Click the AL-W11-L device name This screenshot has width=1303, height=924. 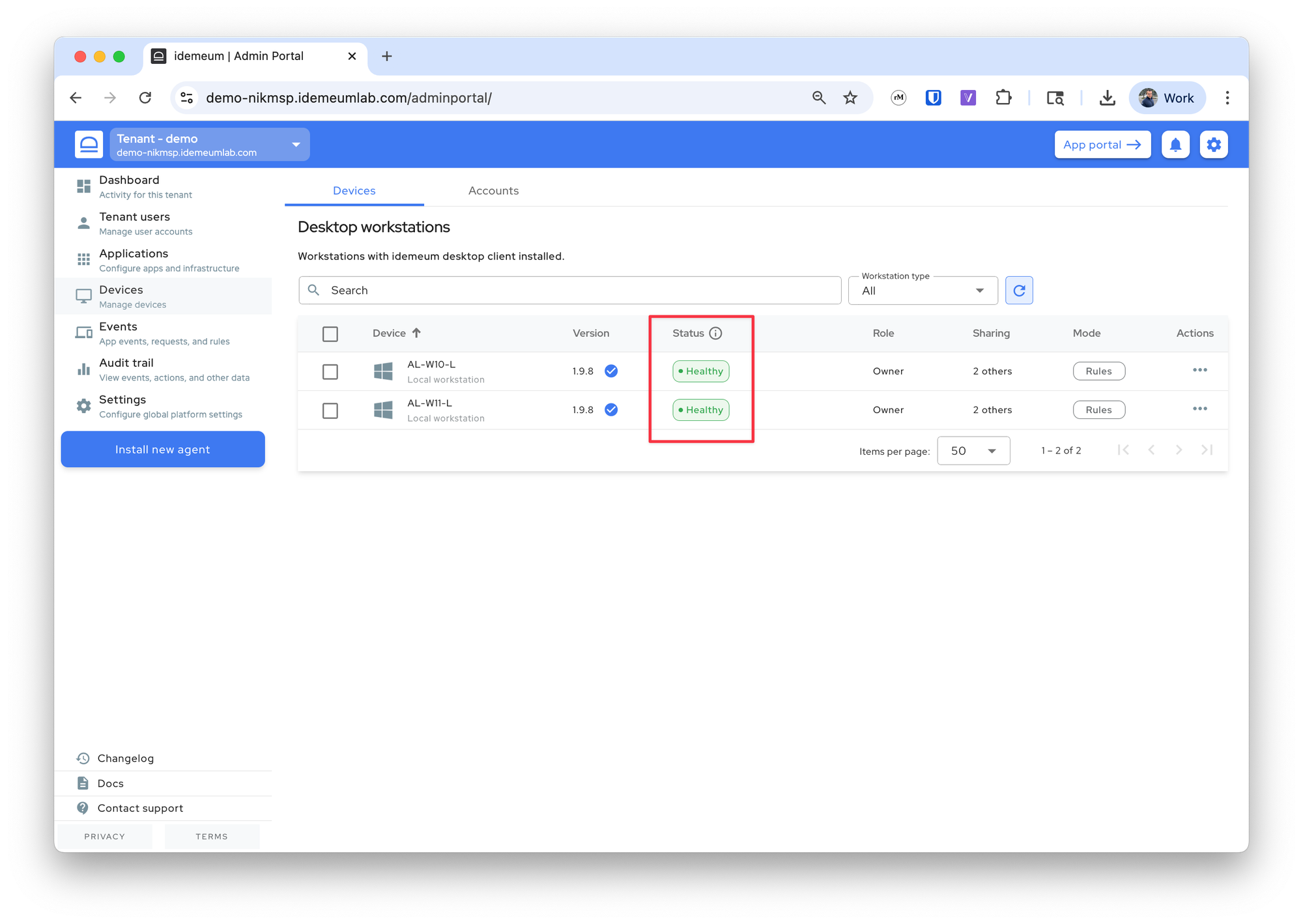[x=429, y=403]
